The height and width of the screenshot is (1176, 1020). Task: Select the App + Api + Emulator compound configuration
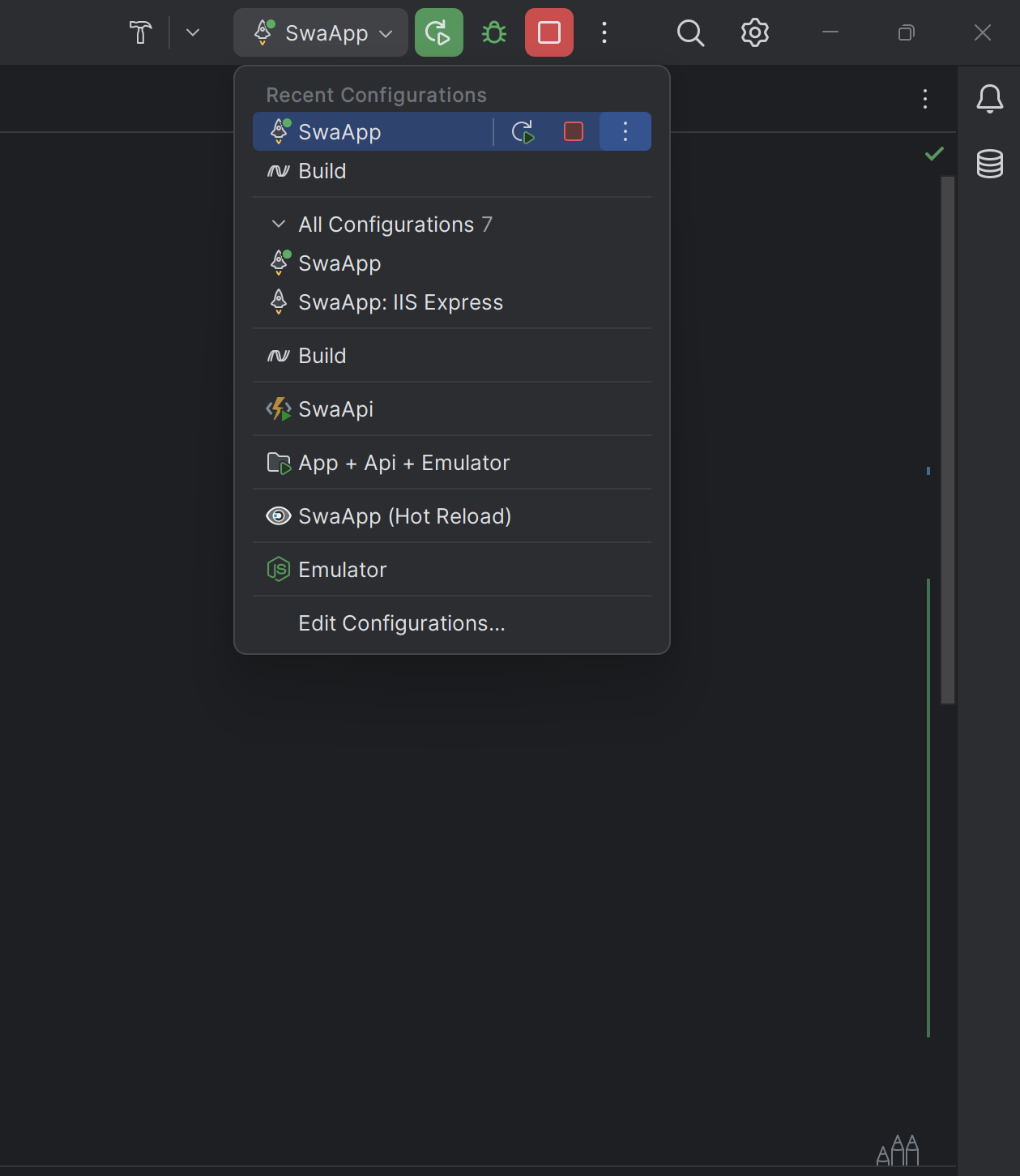click(x=403, y=462)
